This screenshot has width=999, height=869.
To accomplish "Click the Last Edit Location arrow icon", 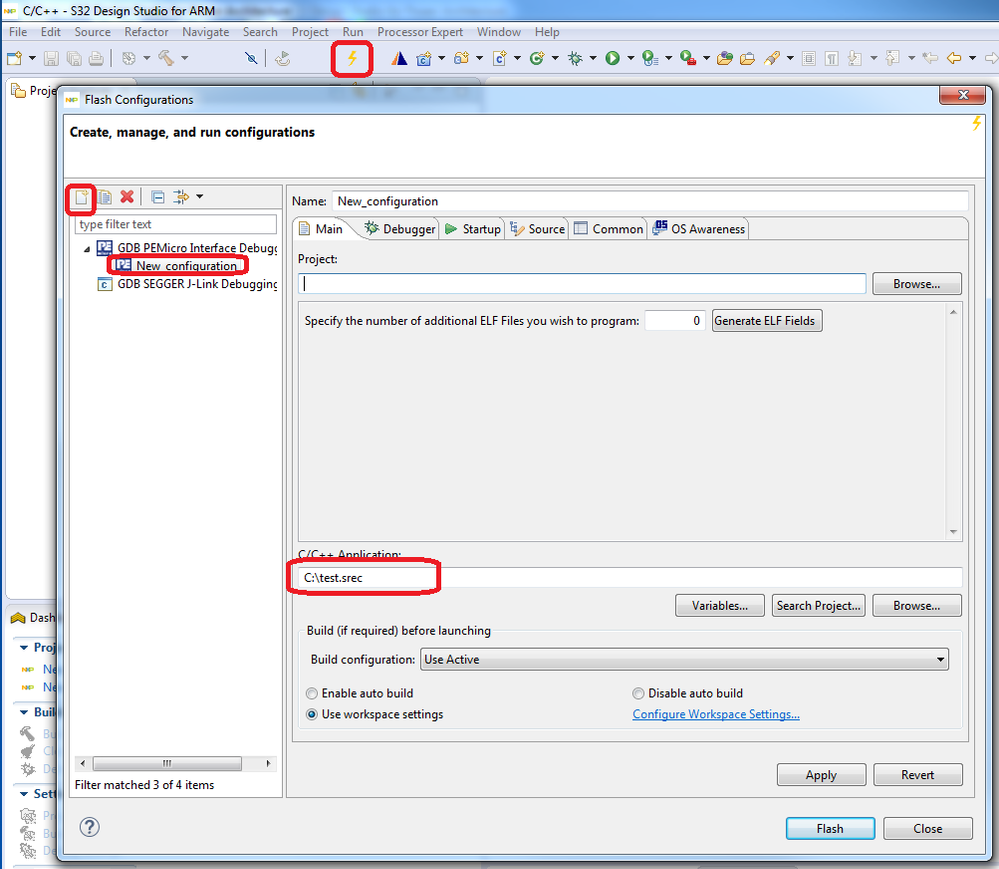I will [930, 59].
